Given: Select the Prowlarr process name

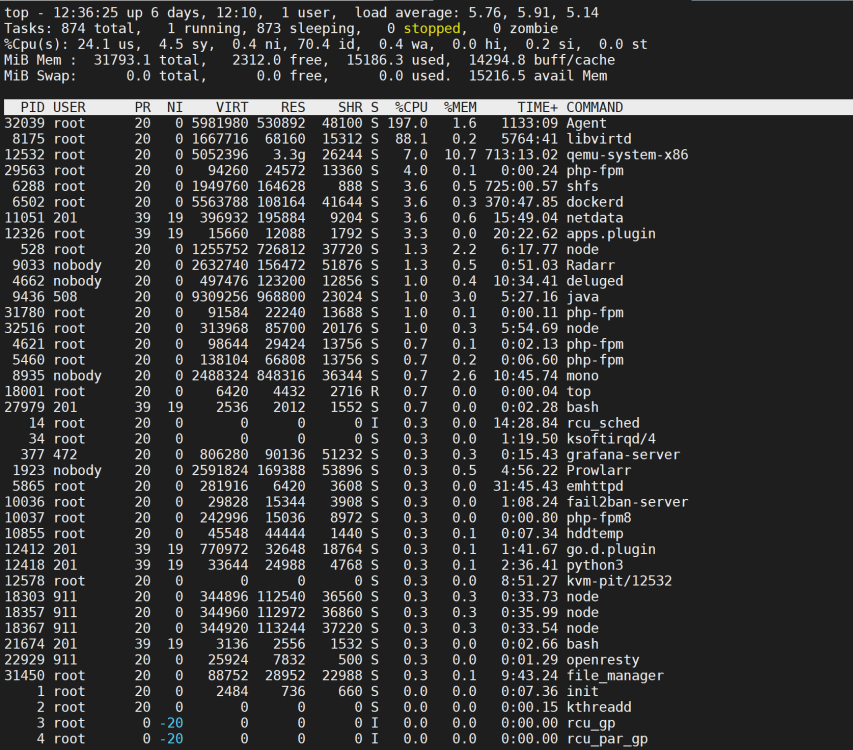Looking at the screenshot, I should [599, 470].
